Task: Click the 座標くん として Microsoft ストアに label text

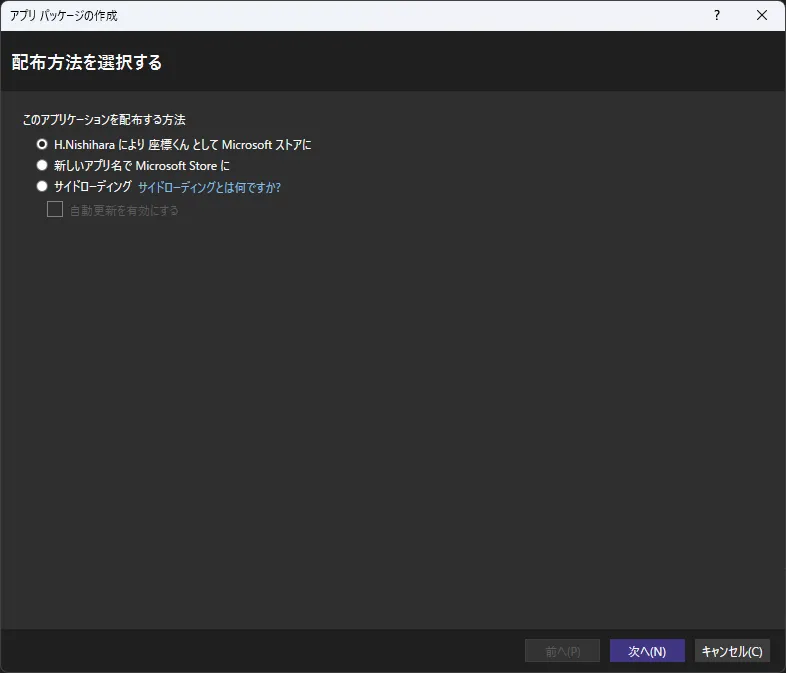Action: point(230,145)
